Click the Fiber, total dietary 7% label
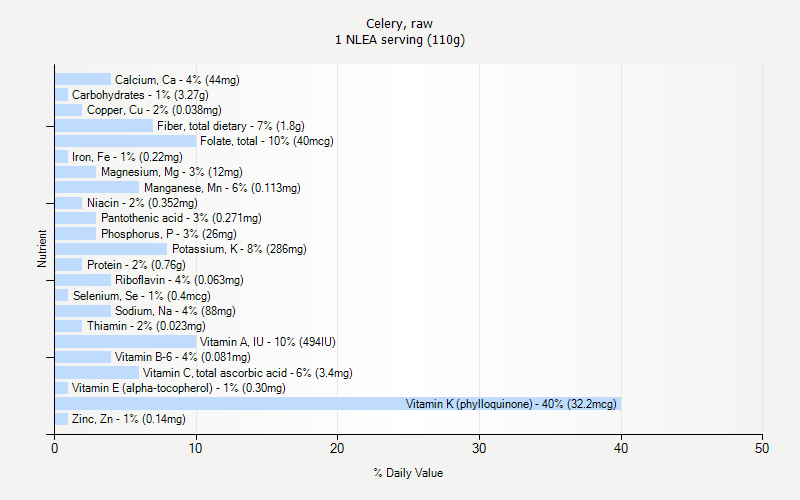The height and width of the screenshot is (500, 800). coord(231,126)
